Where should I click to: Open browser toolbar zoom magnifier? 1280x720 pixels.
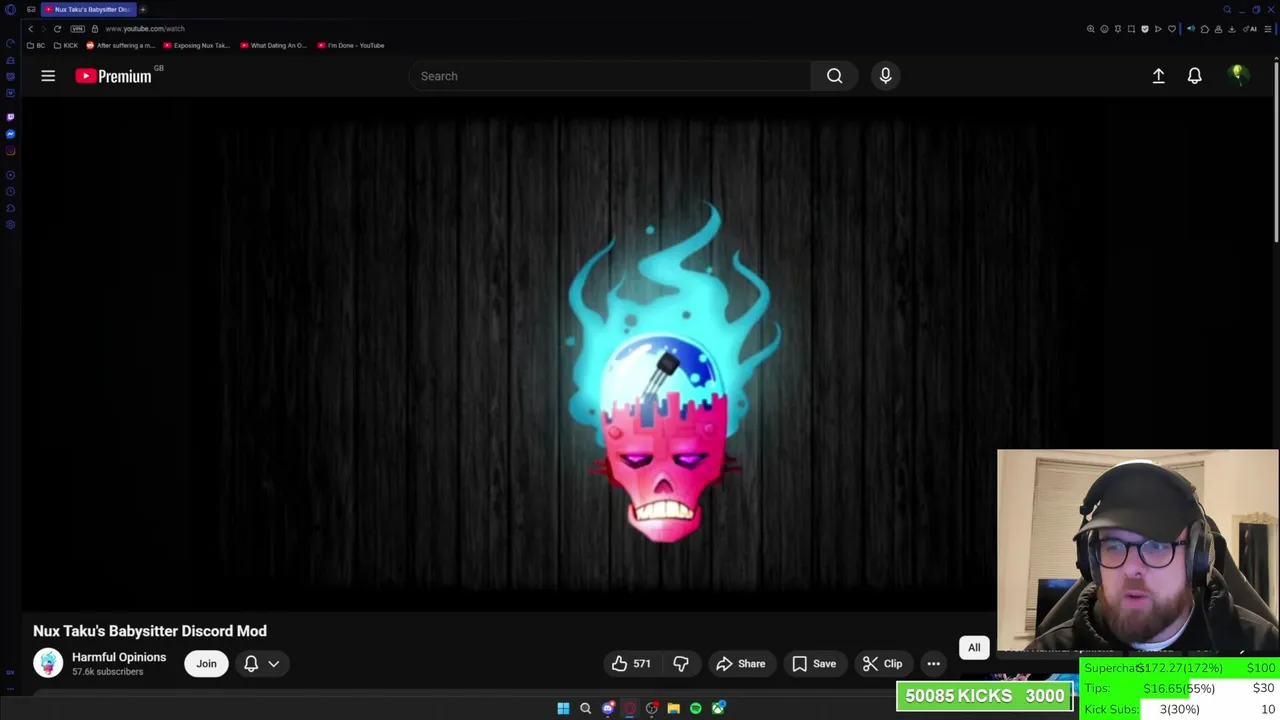click(1091, 29)
